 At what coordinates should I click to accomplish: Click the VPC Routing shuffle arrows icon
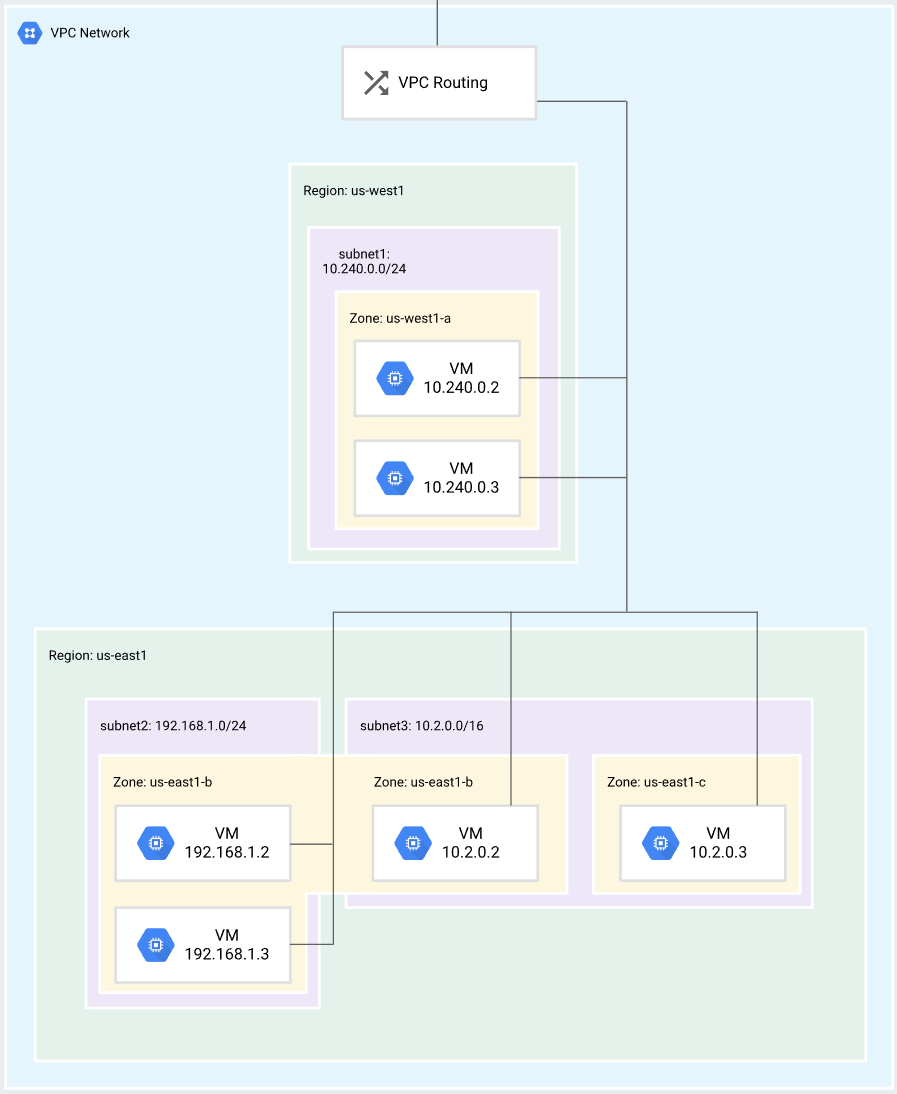click(x=376, y=82)
